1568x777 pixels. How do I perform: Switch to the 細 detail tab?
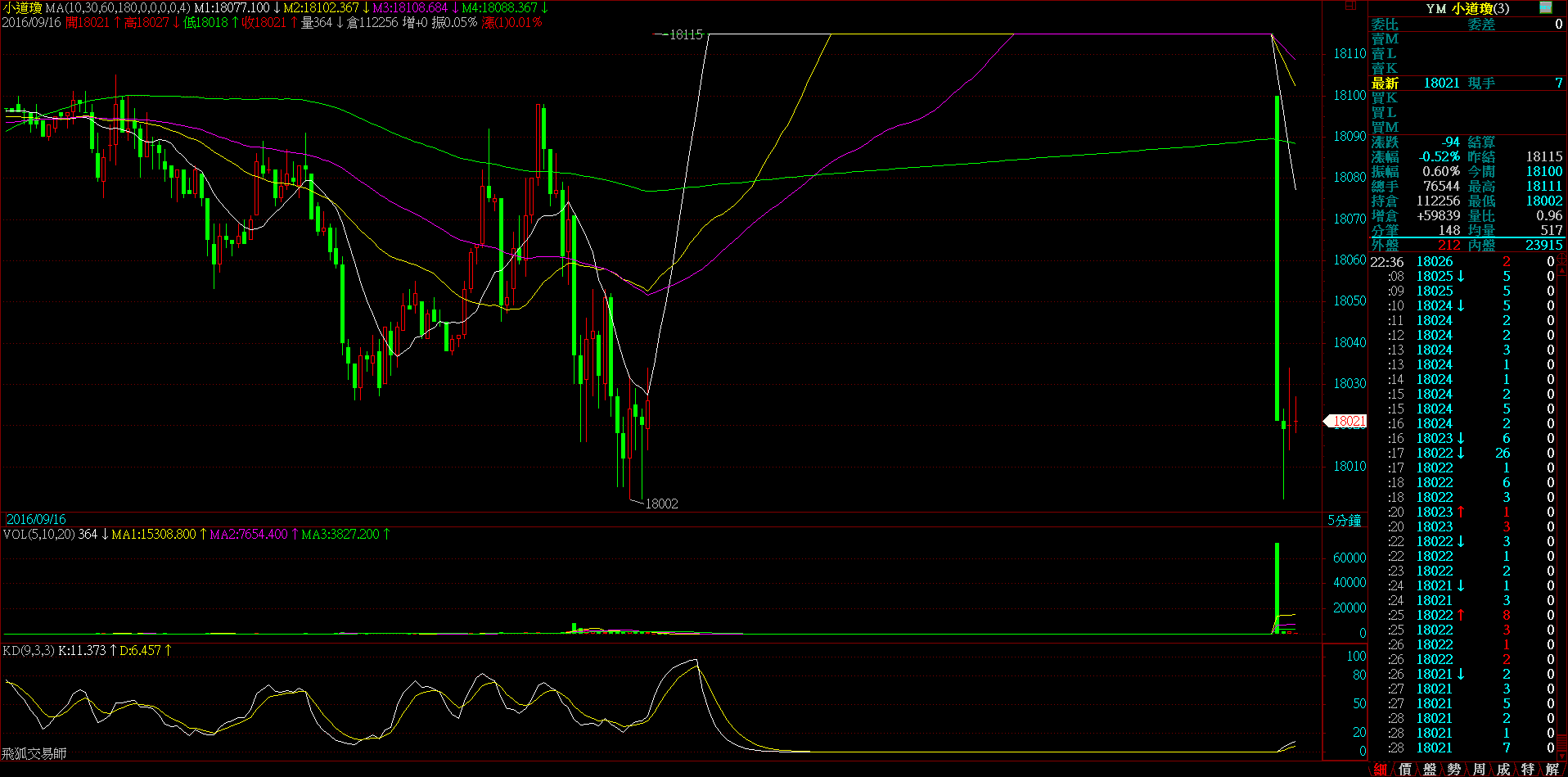tap(1381, 770)
